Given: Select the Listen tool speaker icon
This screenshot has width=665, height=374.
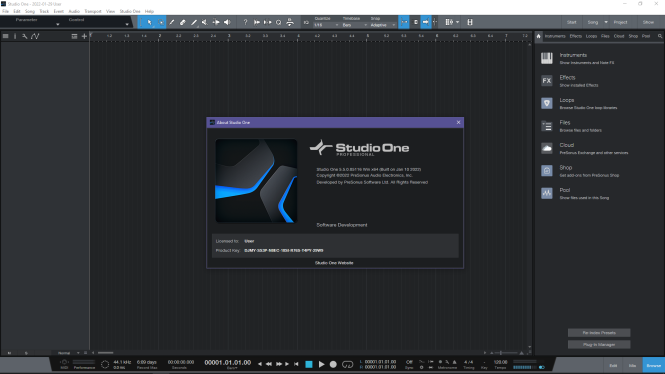Looking at the screenshot, I should coord(227,22).
